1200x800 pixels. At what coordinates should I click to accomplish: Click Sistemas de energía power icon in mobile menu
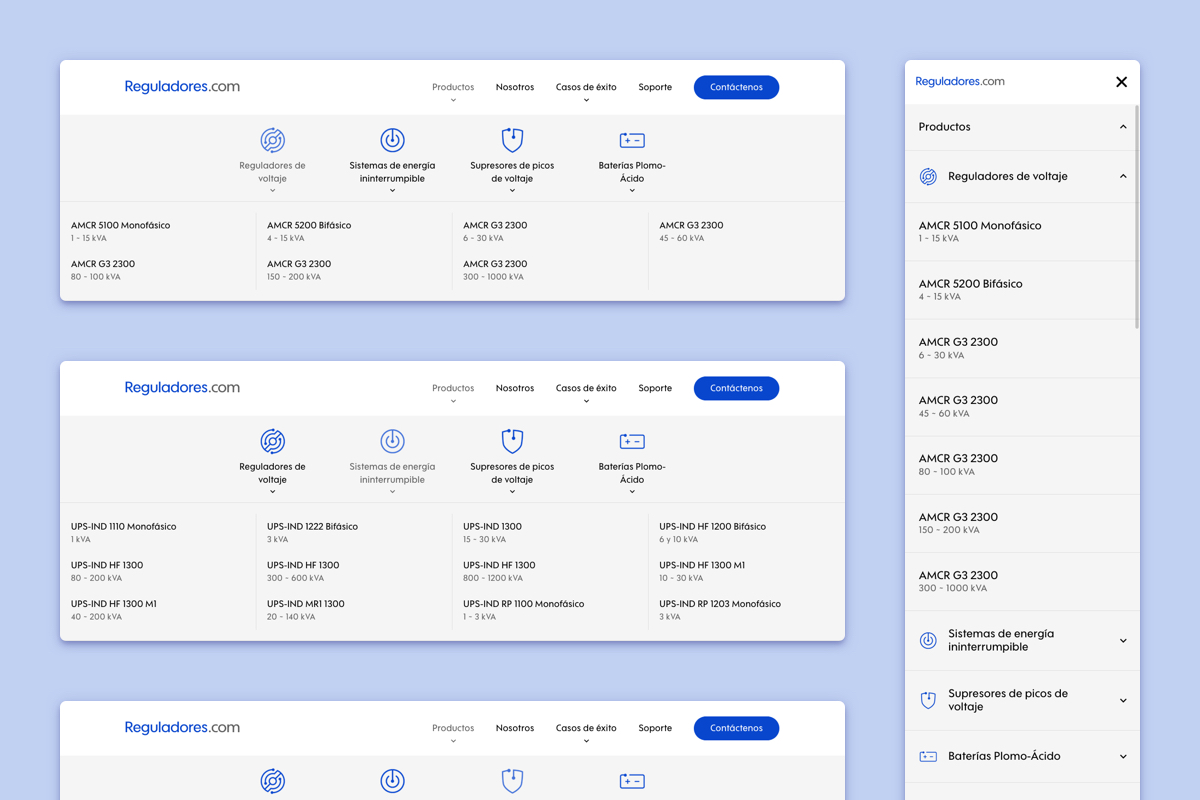(928, 640)
